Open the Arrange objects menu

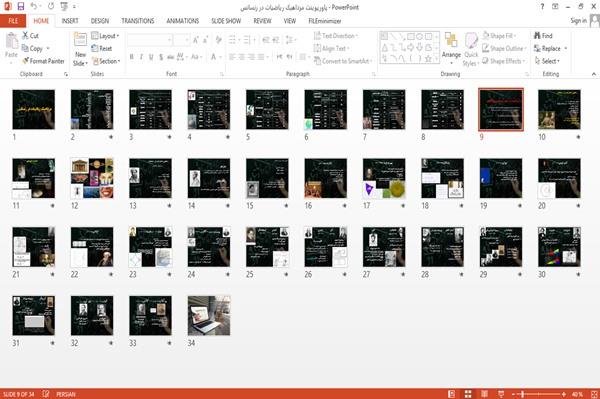tap(451, 48)
